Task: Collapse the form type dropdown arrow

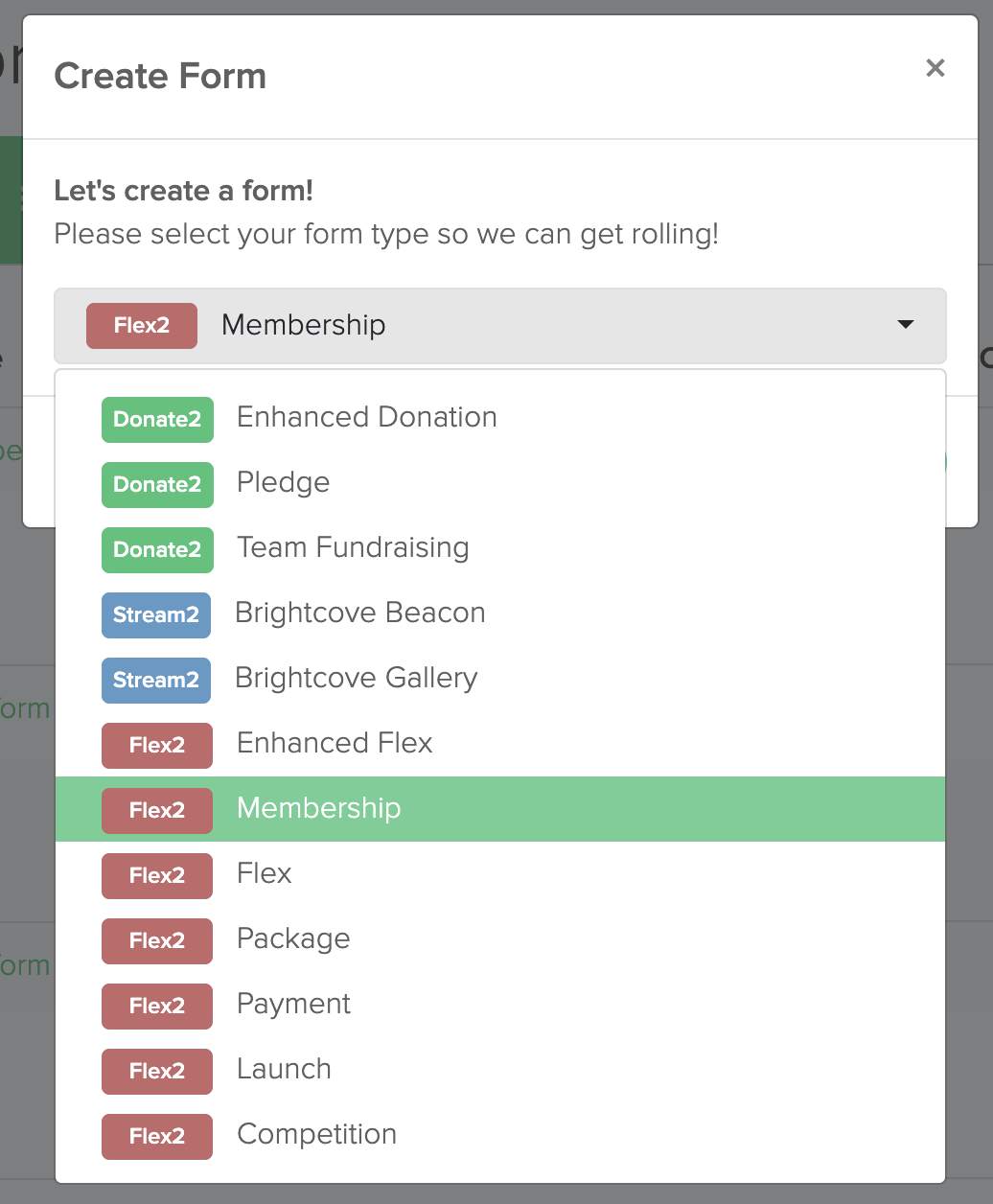Action: click(x=905, y=325)
